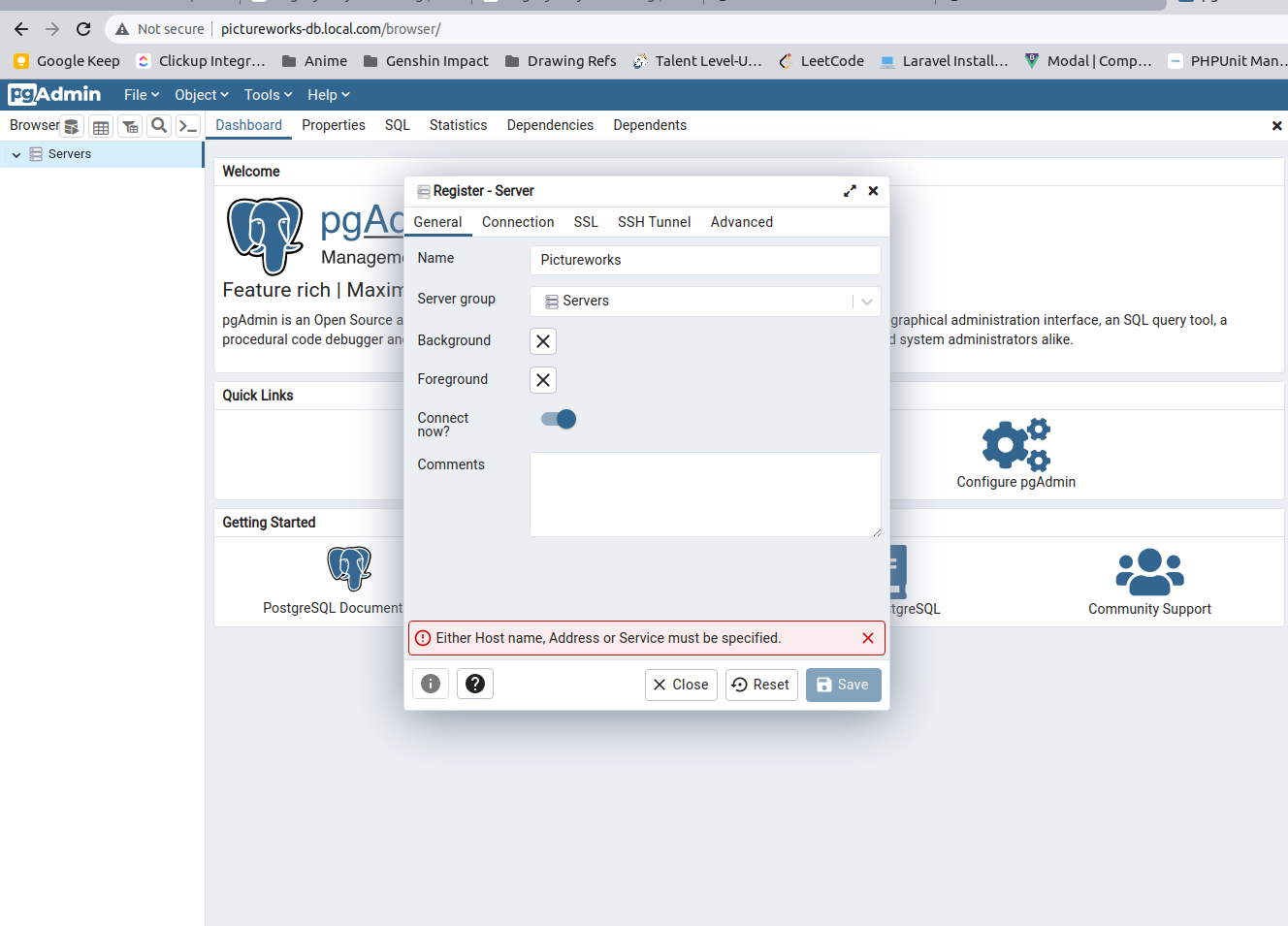This screenshot has height=926, width=1288.
Task: Open Talent Level-U… bookmark
Action: [697, 61]
